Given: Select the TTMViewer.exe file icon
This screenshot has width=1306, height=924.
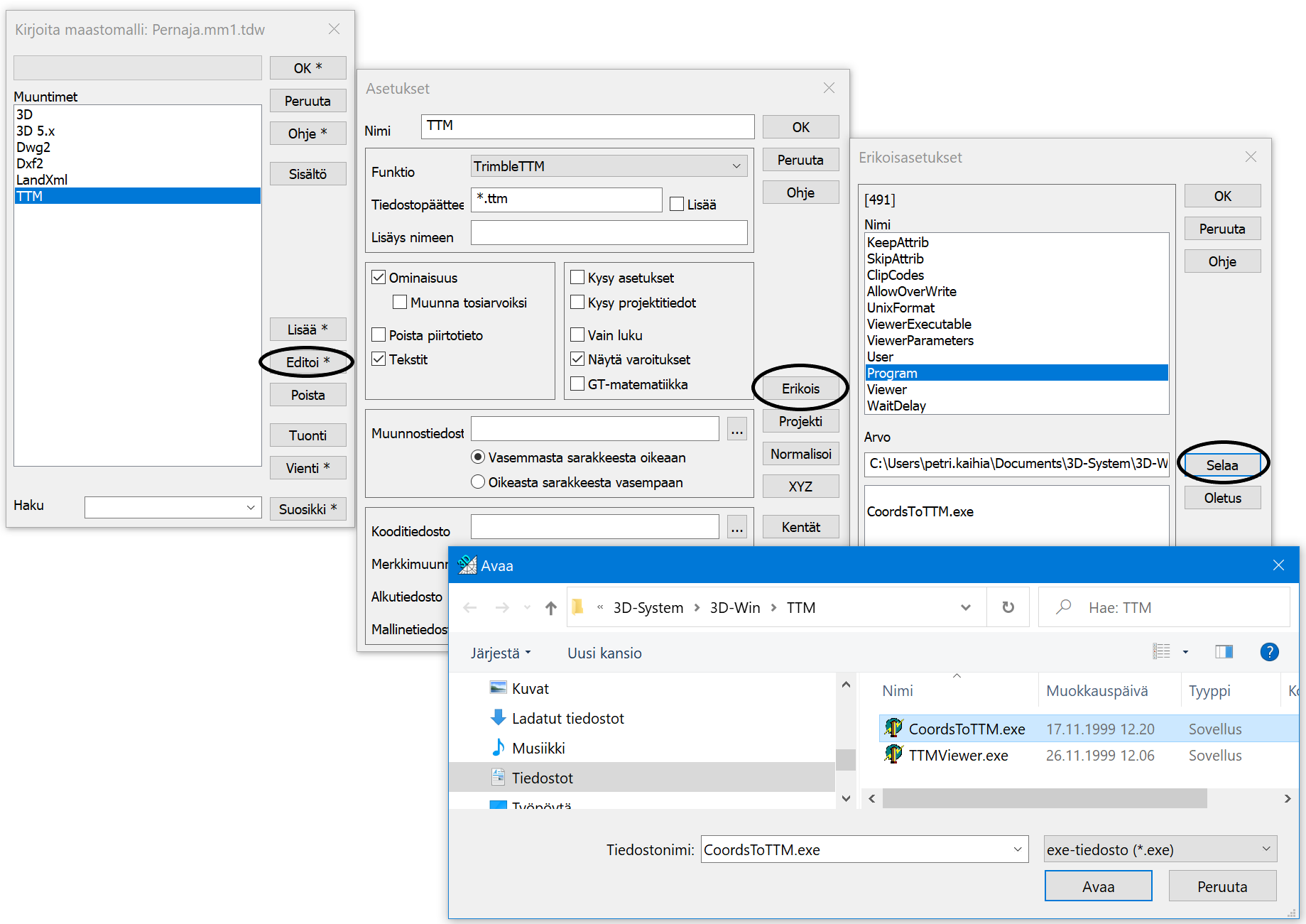Looking at the screenshot, I should [x=893, y=755].
